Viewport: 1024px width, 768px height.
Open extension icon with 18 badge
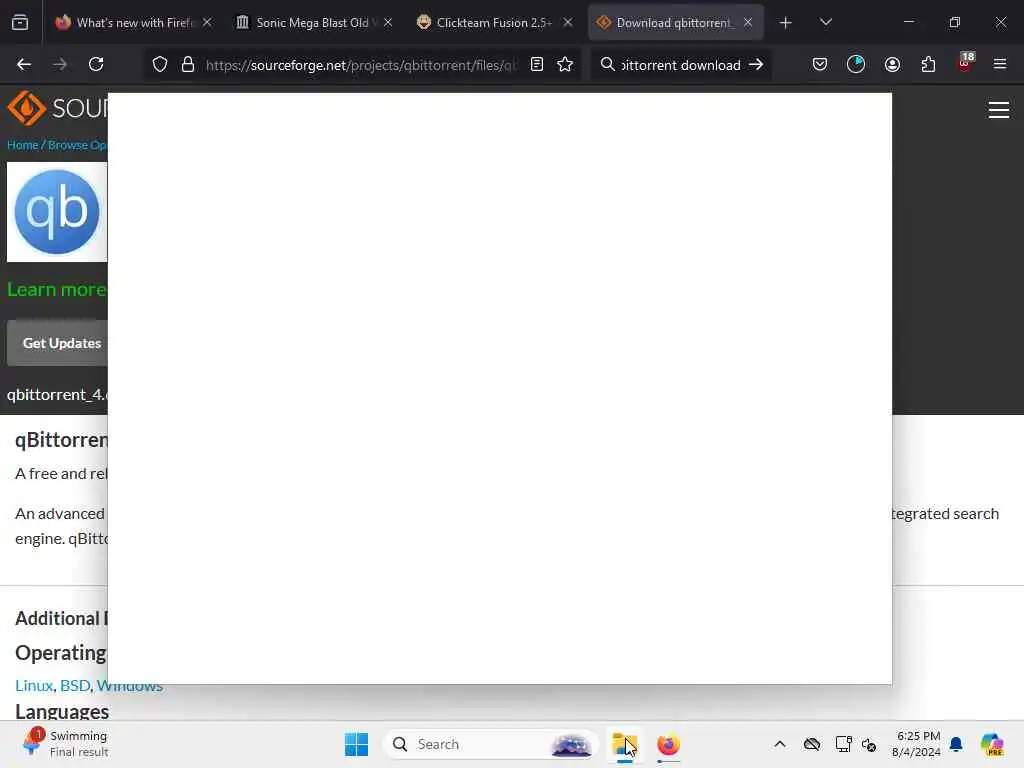coord(965,63)
